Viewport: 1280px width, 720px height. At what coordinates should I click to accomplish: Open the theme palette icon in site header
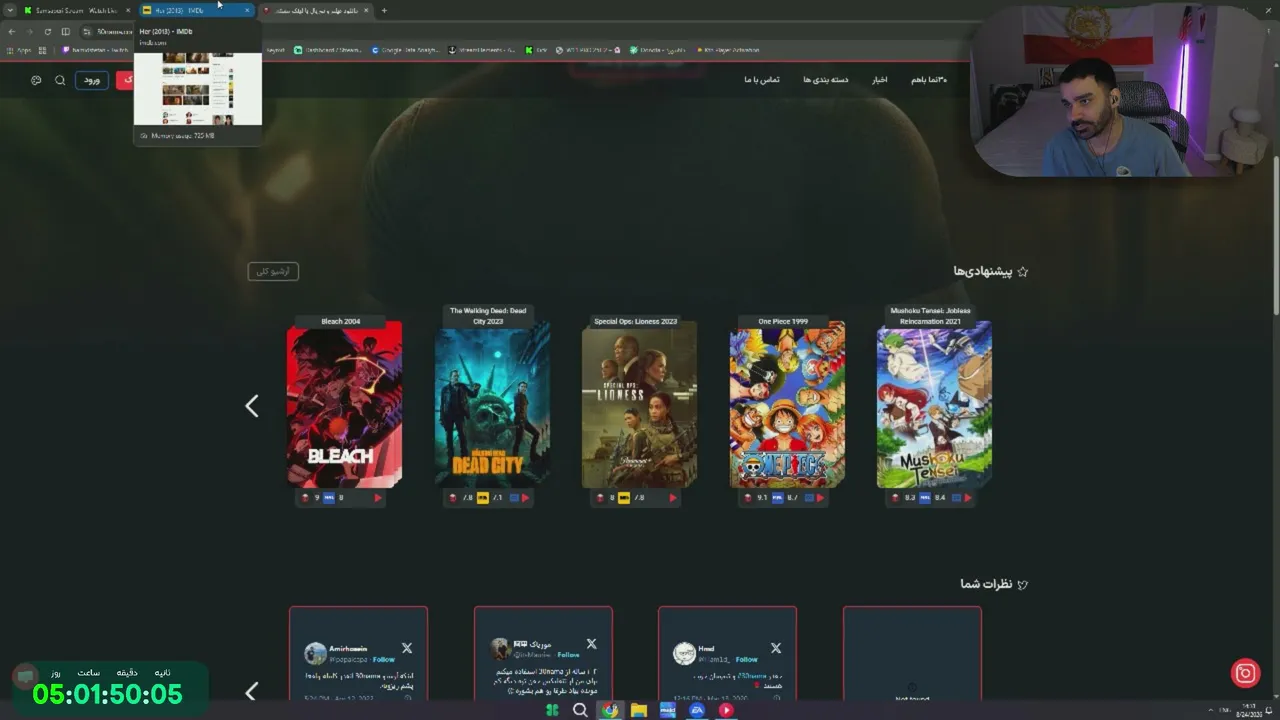pyautogui.click(x=36, y=80)
